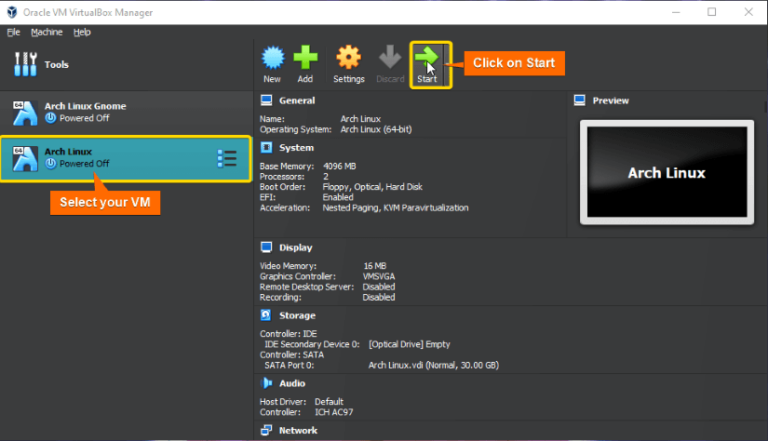
Task: Click the New virtual machine icon
Action: click(x=272, y=59)
